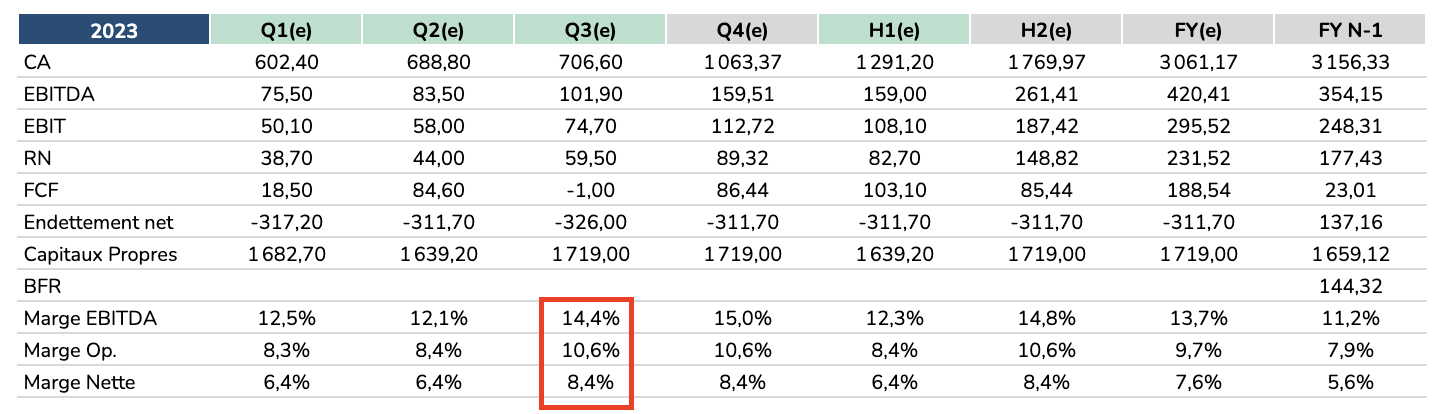Select the Q1(e) column header
This screenshot has width=1452, height=414.
[284, 31]
